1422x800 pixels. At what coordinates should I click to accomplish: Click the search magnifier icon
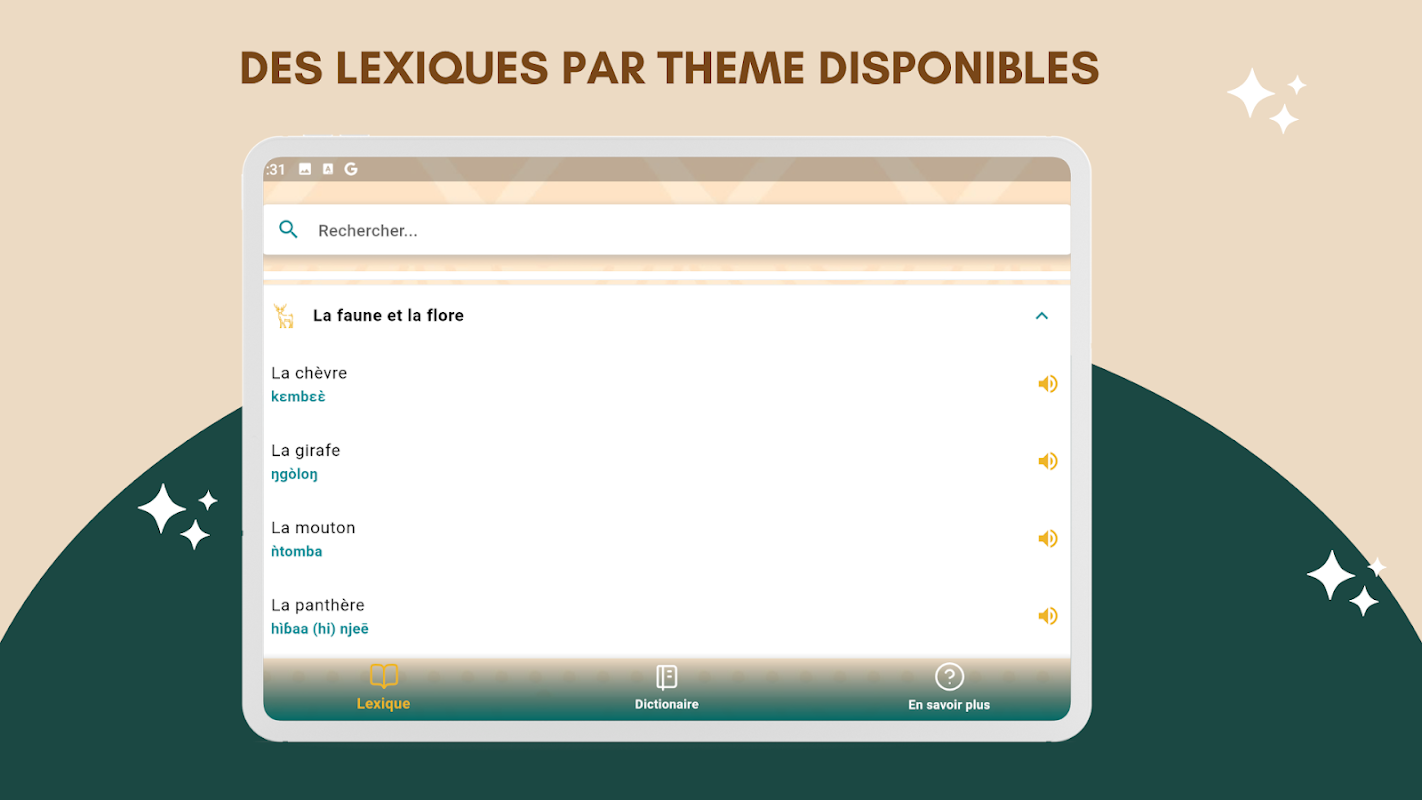click(x=288, y=230)
